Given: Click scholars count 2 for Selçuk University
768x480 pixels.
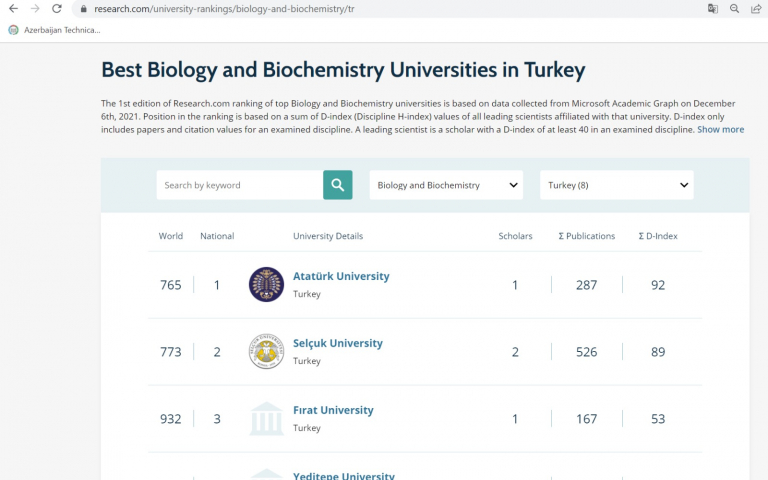Looking at the screenshot, I should [x=515, y=352].
